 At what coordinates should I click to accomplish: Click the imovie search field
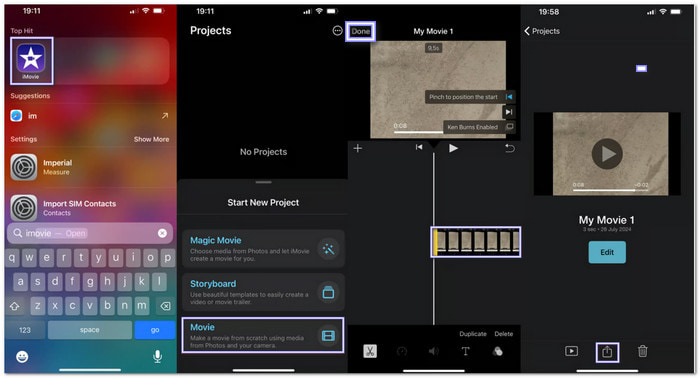(x=89, y=233)
